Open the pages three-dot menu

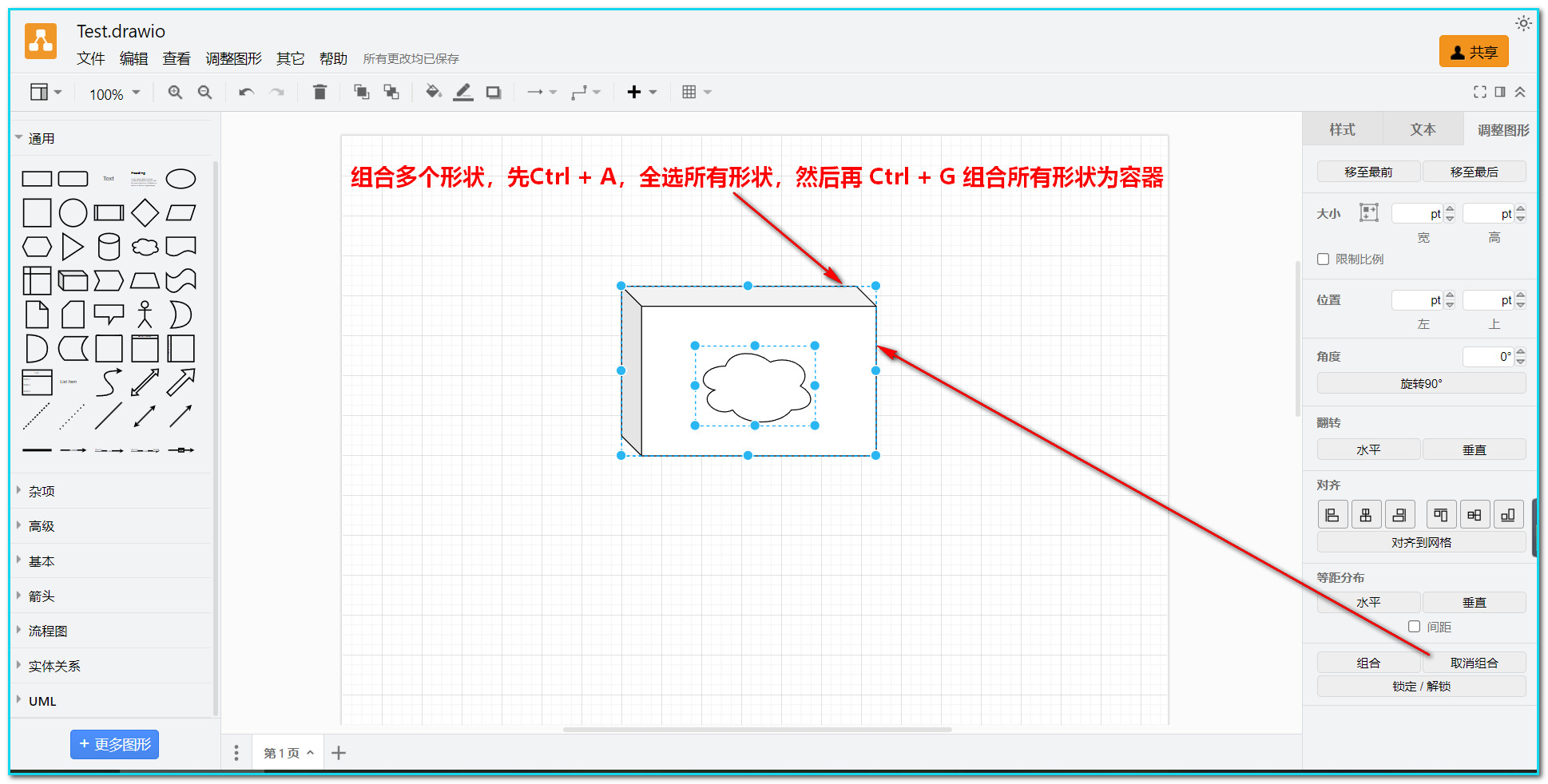236,753
